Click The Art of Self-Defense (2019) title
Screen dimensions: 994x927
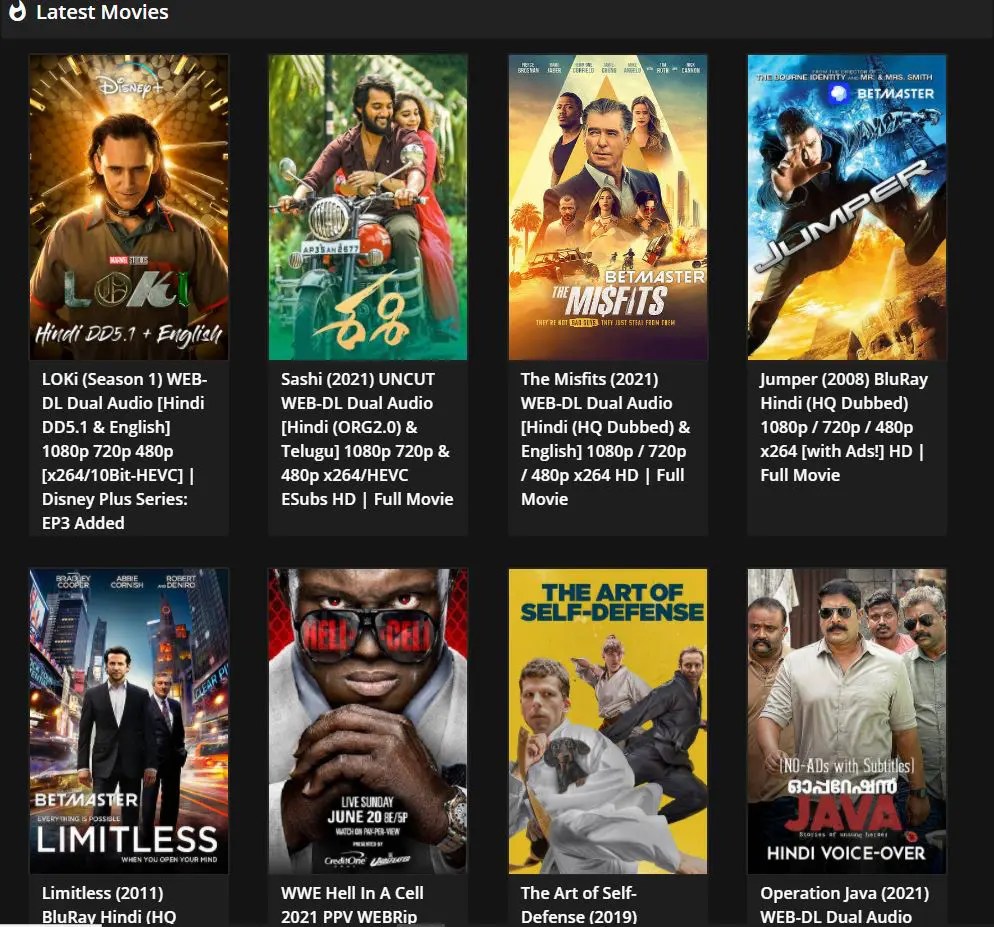tap(579, 905)
